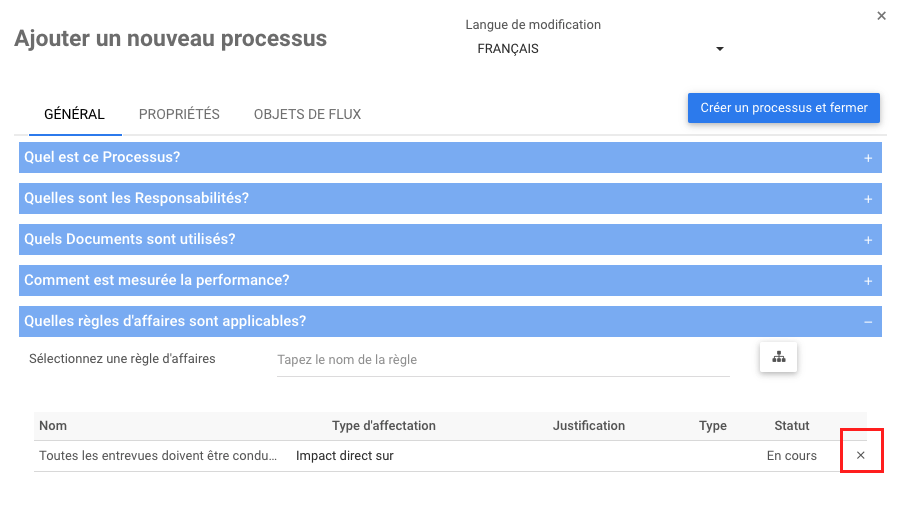Click the Statut column header
The height and width of the screenshot is (512, 906).
(x=791, y=426)
